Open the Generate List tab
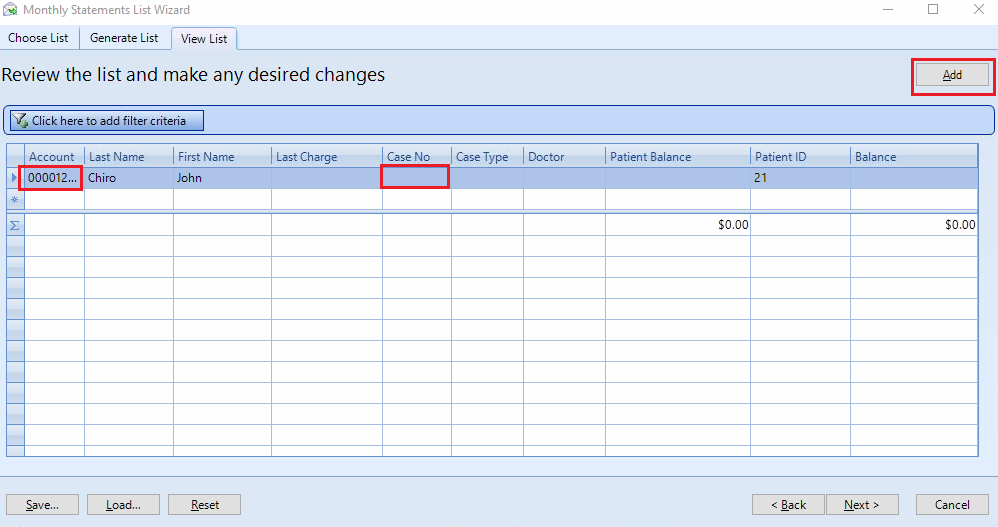The height and width of the screenshot is (527, 998). 124,38
